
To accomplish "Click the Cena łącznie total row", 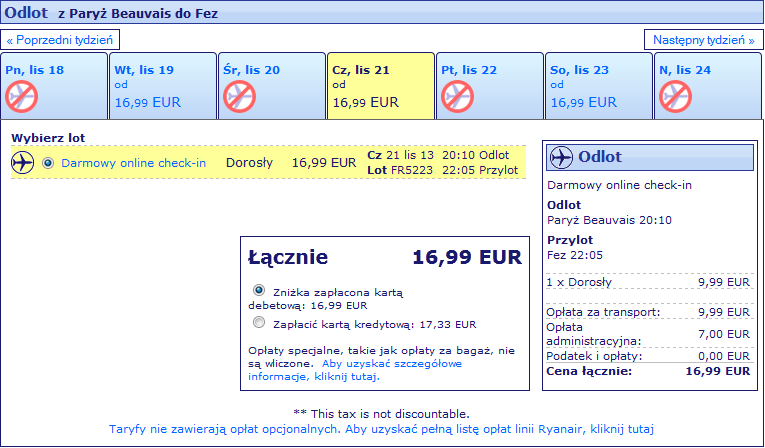I will (648, 371).
